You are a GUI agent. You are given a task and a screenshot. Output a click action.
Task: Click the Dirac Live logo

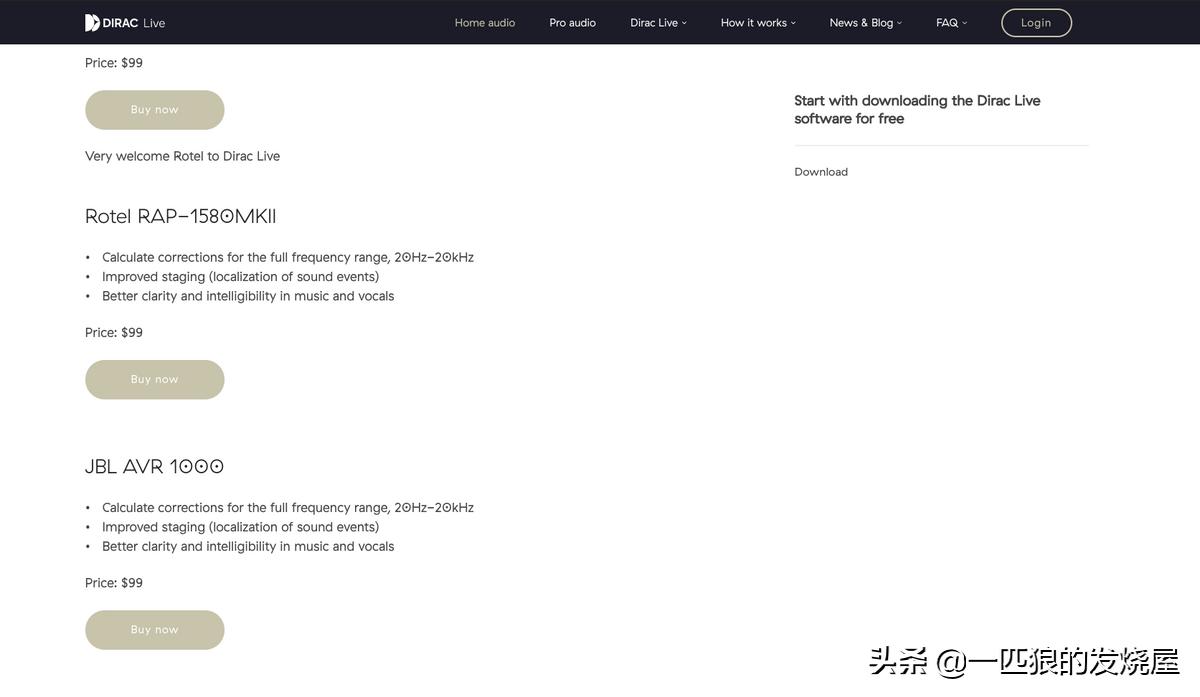pyautogui.click(x=125, y=23)
